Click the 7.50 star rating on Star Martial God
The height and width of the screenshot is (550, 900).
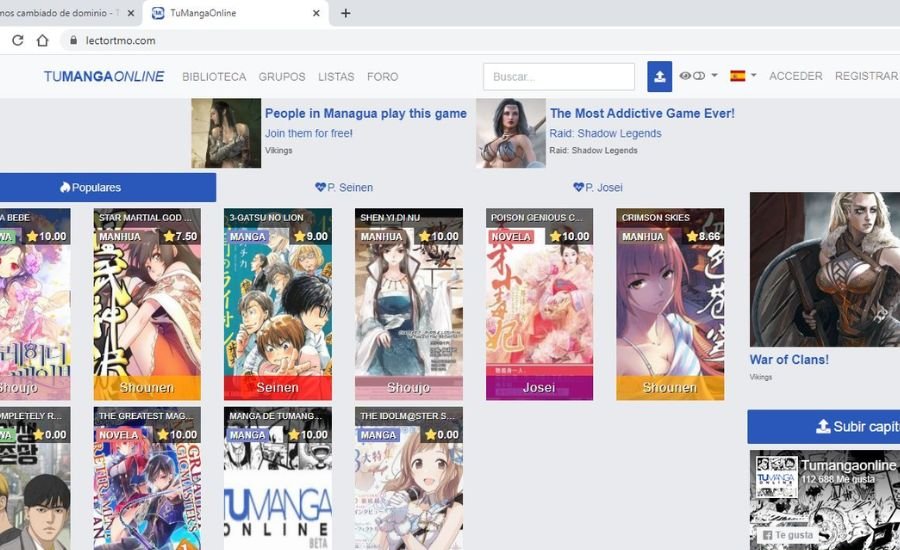coord(180,236)
